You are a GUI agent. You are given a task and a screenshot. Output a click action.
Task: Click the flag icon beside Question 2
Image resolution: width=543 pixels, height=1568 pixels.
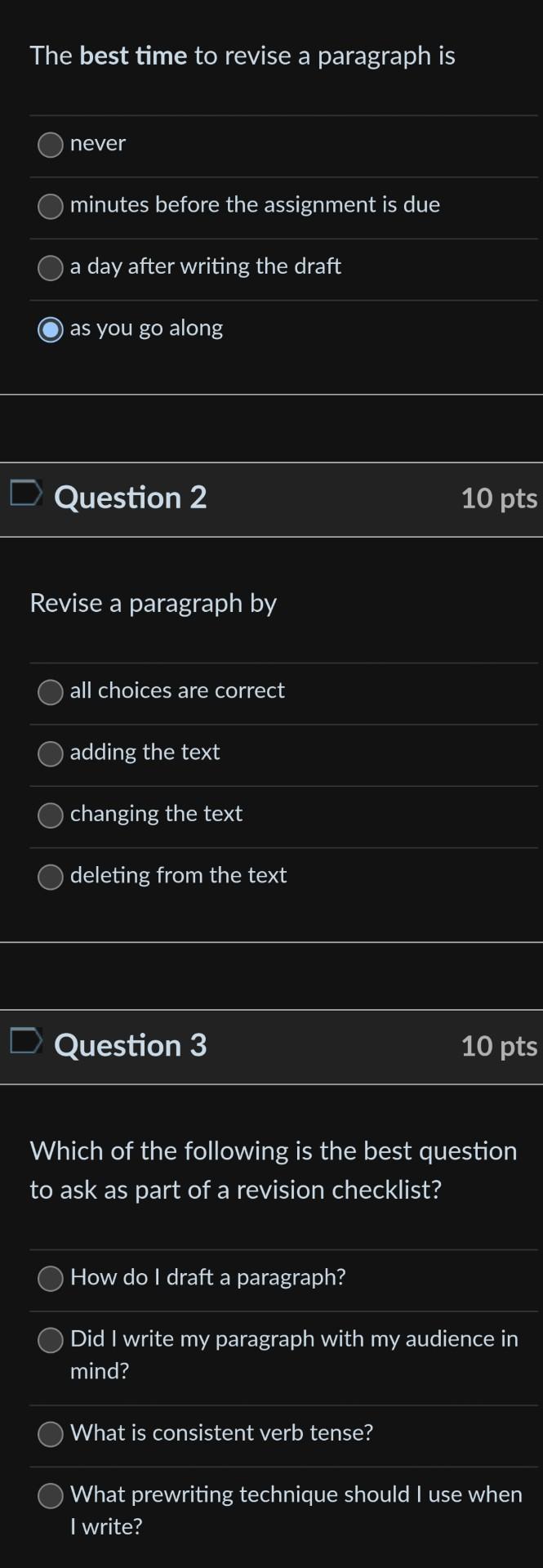(x=25, y=494)
